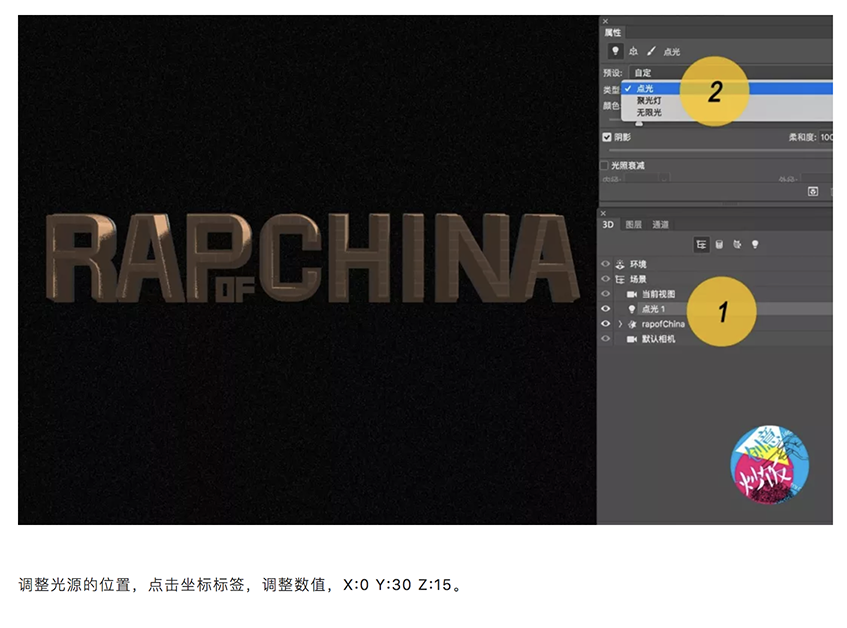Click the 环境 environment icon
This screenshot has height=628, width=847.
pos(620,264)
